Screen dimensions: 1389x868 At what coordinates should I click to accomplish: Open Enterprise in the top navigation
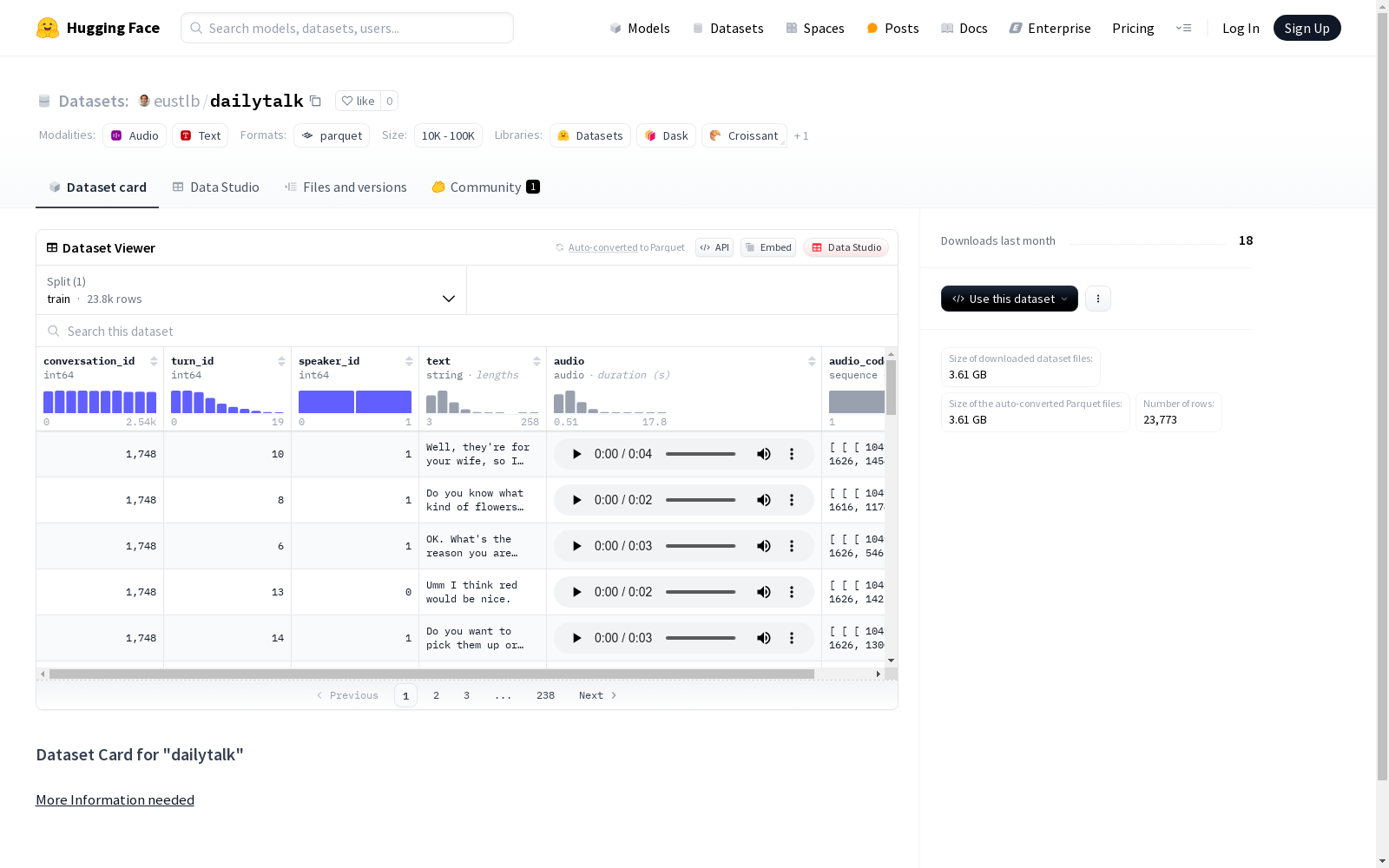tap(1050, 28)
